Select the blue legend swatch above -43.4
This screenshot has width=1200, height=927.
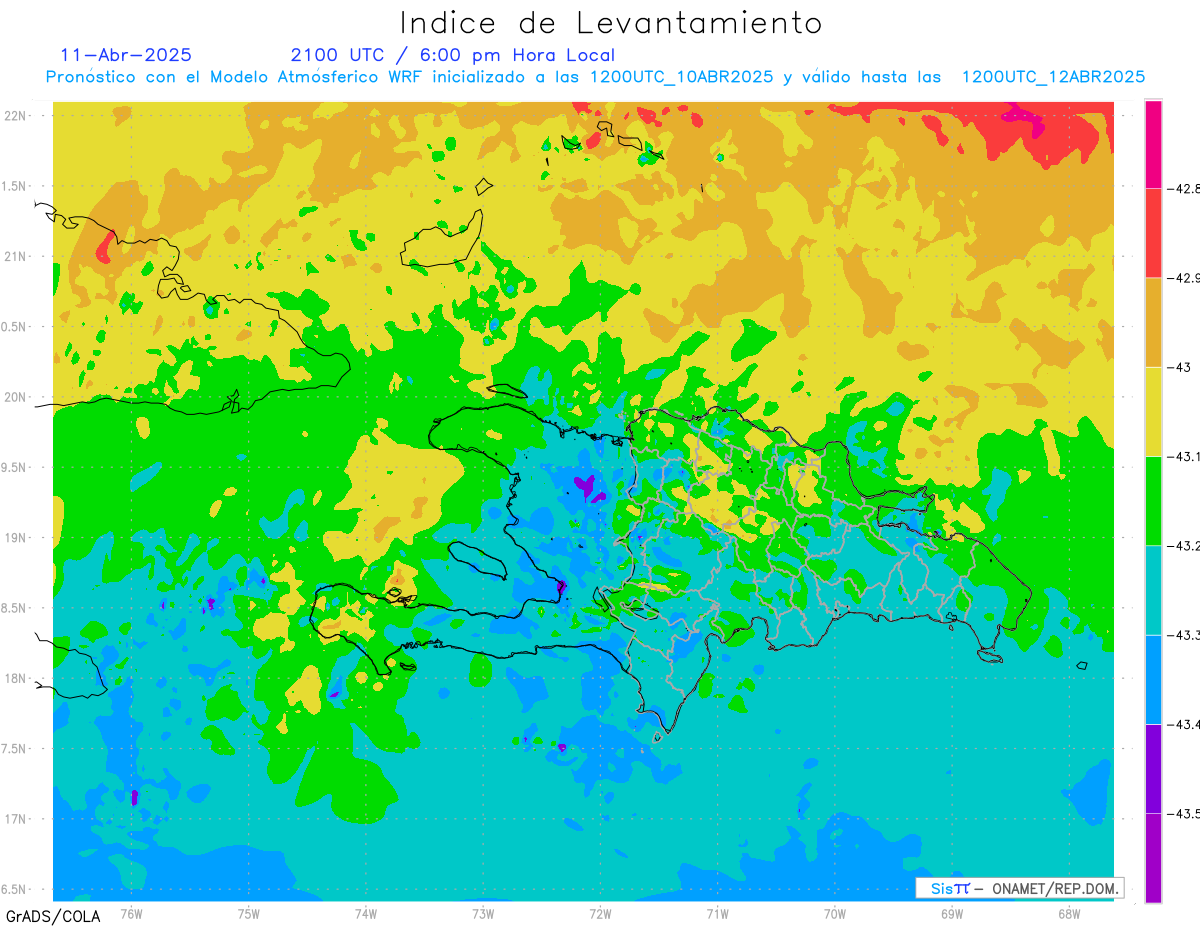point(1153,679)
